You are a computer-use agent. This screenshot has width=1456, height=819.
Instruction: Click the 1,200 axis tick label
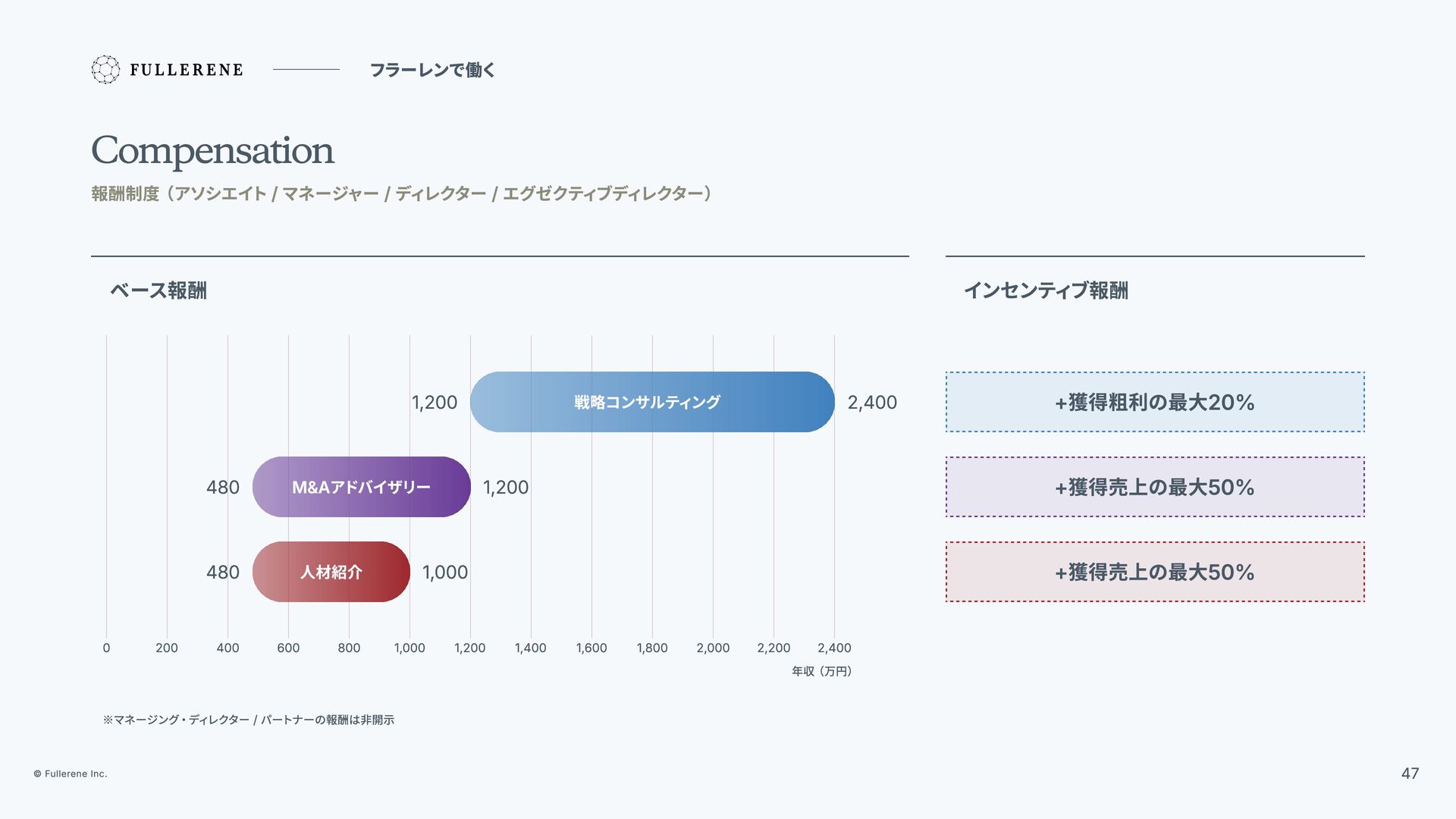pyautogui.click(x=470, y=648)
